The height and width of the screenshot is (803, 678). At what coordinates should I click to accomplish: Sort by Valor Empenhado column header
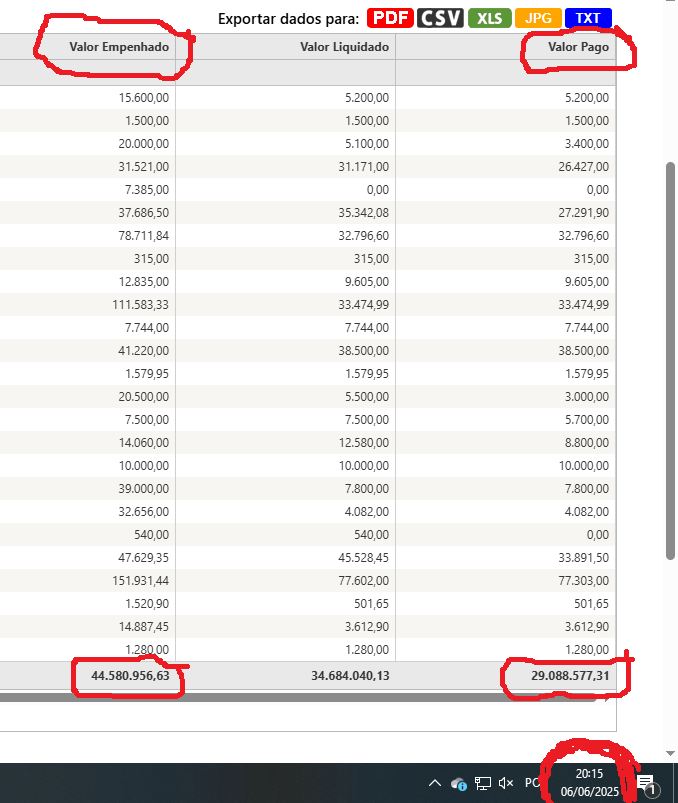[118, 47]
